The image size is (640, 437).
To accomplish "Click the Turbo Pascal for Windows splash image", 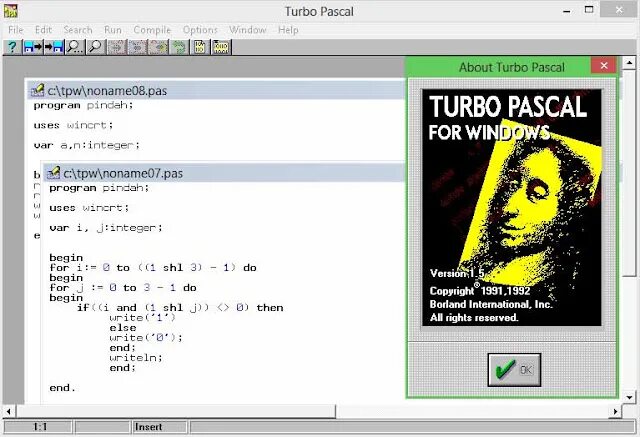I will click(512, 207).
